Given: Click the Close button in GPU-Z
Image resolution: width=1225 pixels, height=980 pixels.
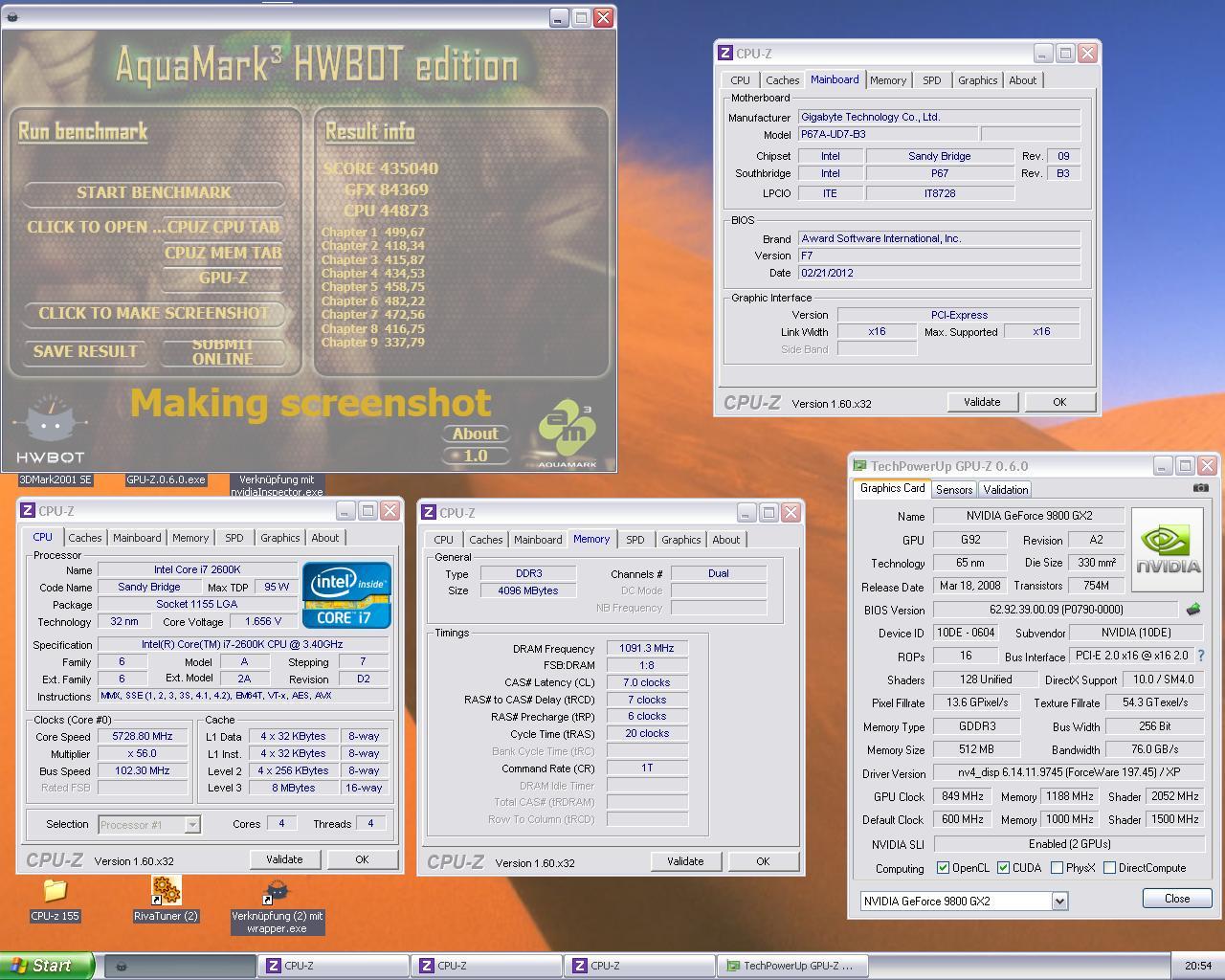Looking at the screenshot, I should pos(1177,899).
